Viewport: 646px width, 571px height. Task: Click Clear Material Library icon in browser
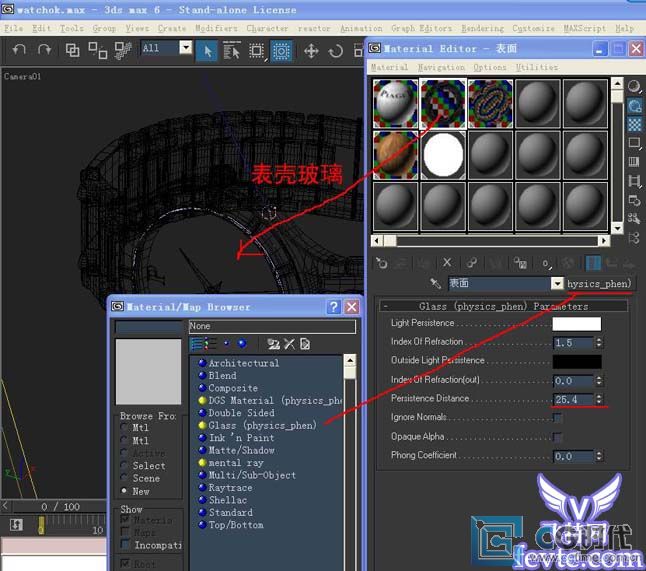305,344
